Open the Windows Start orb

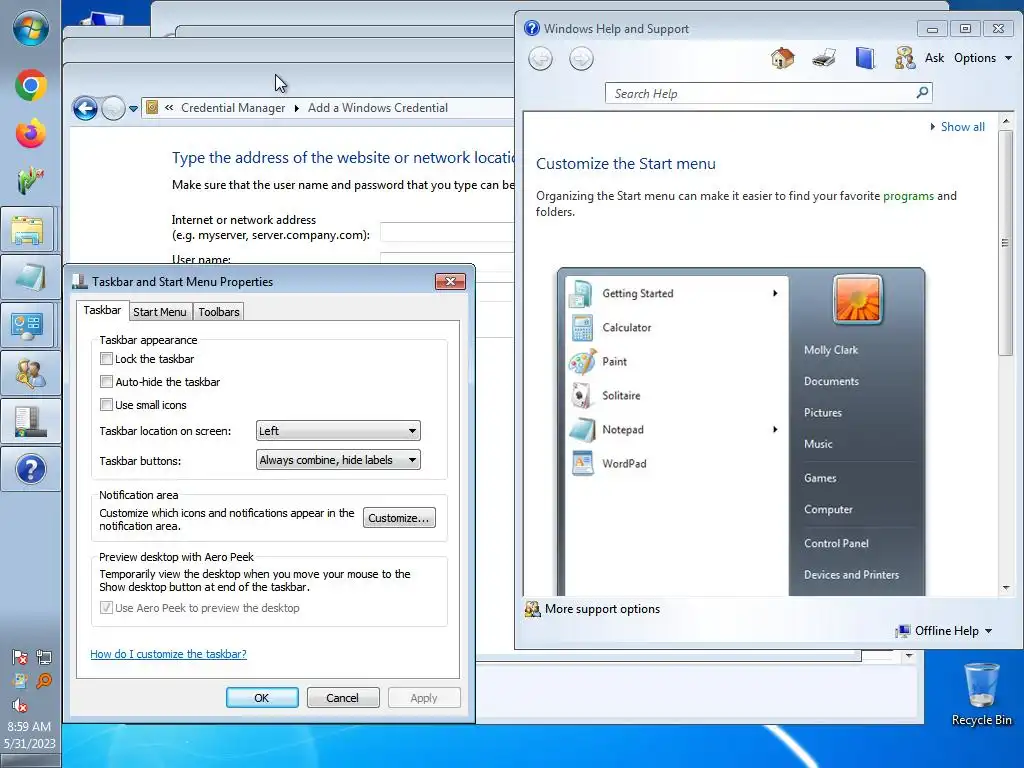click(31, 28)
